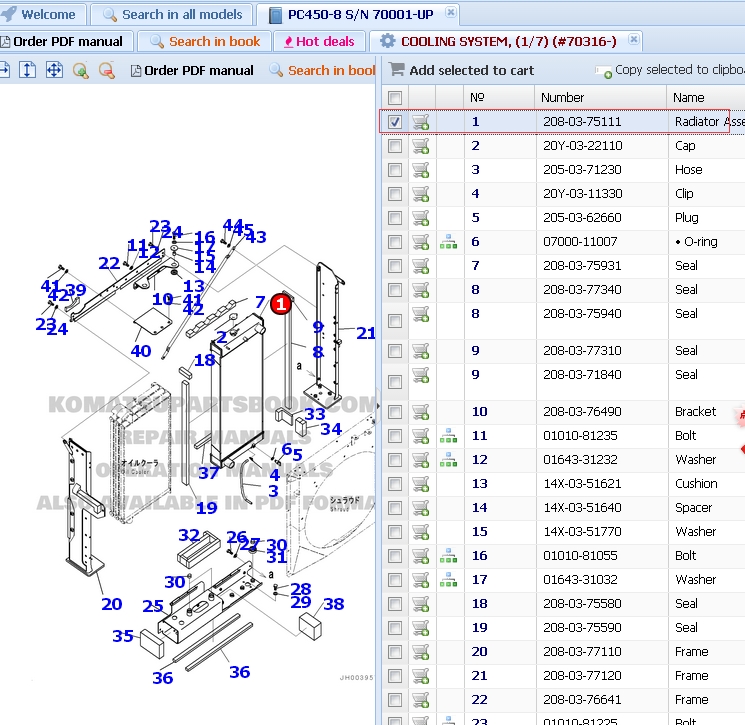The height and width of the screenshot is (725, 745).
Task: Click the red callout 1 in diagram
Action: click(281, 304)
